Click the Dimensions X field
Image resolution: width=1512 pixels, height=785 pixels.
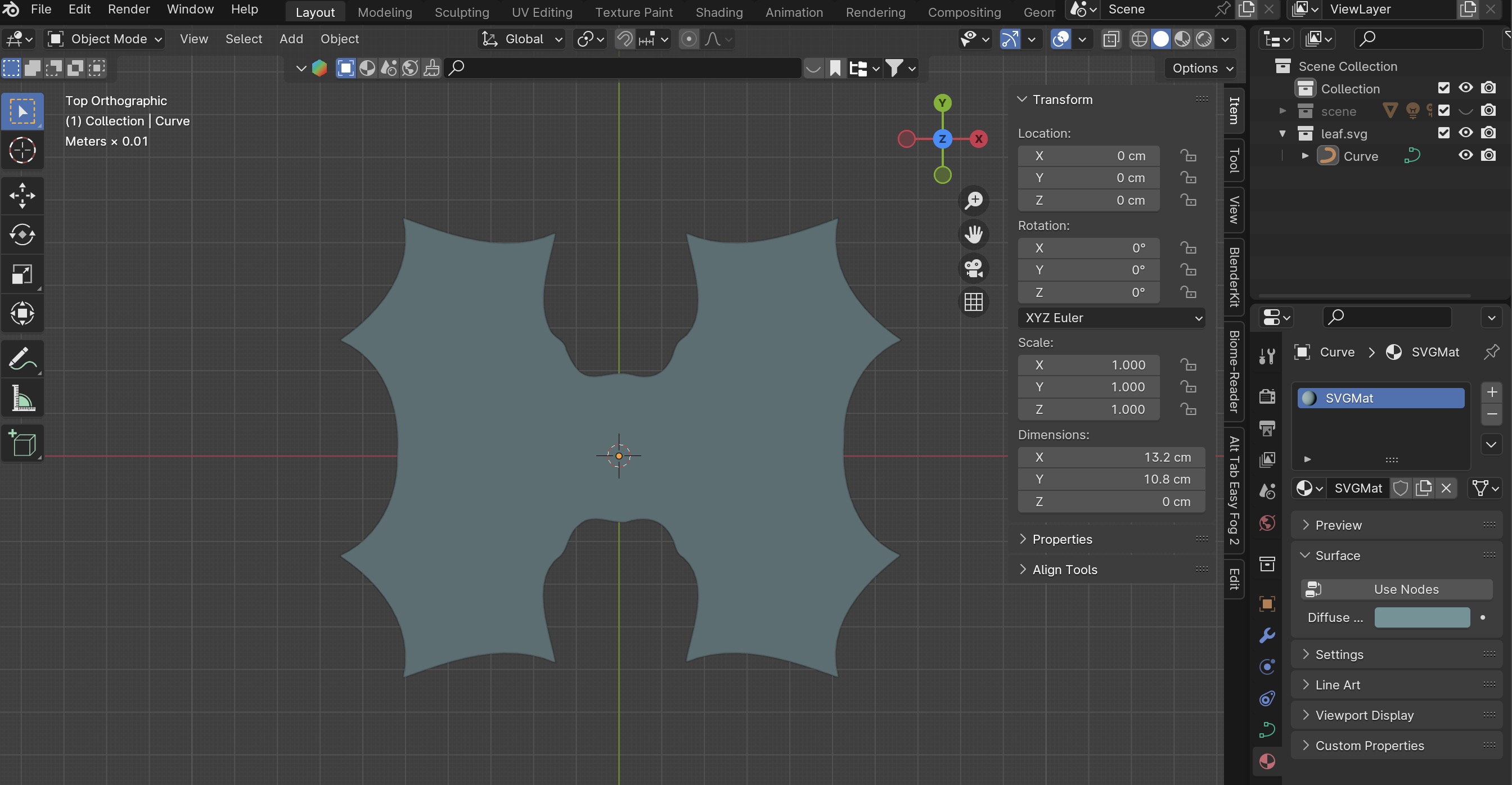click(x=1111, y=457)
